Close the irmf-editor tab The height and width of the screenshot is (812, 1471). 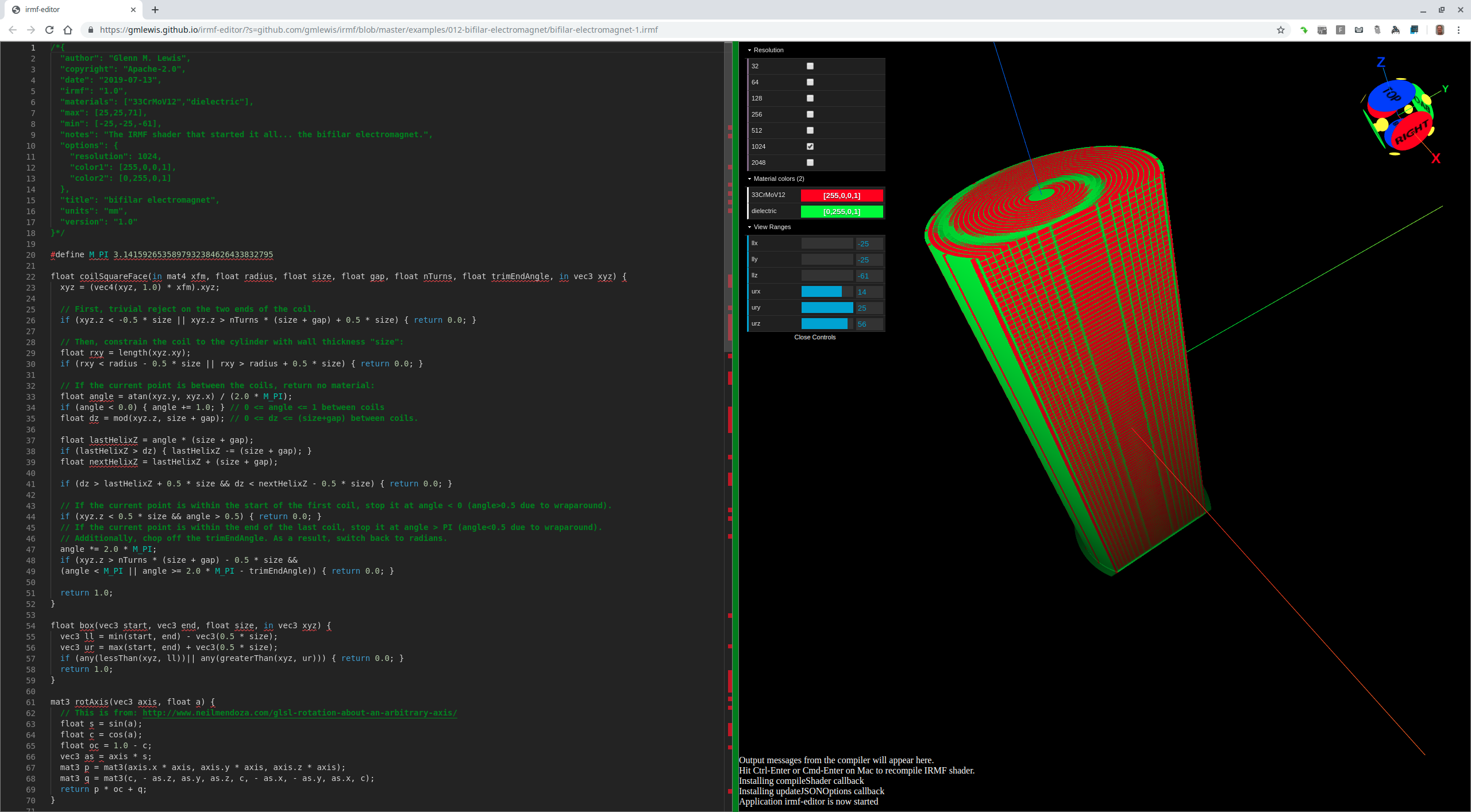pyautogui.click(x=133, y=10)
